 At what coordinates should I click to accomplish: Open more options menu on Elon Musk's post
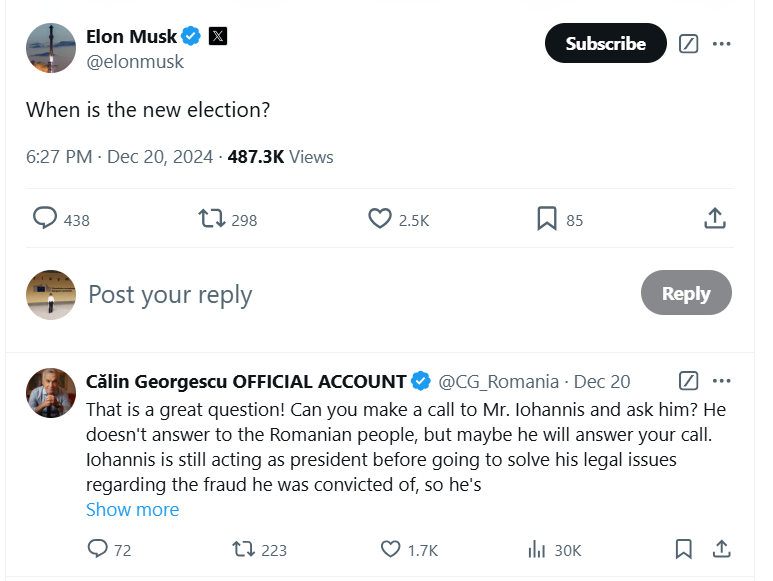point(722,44)
